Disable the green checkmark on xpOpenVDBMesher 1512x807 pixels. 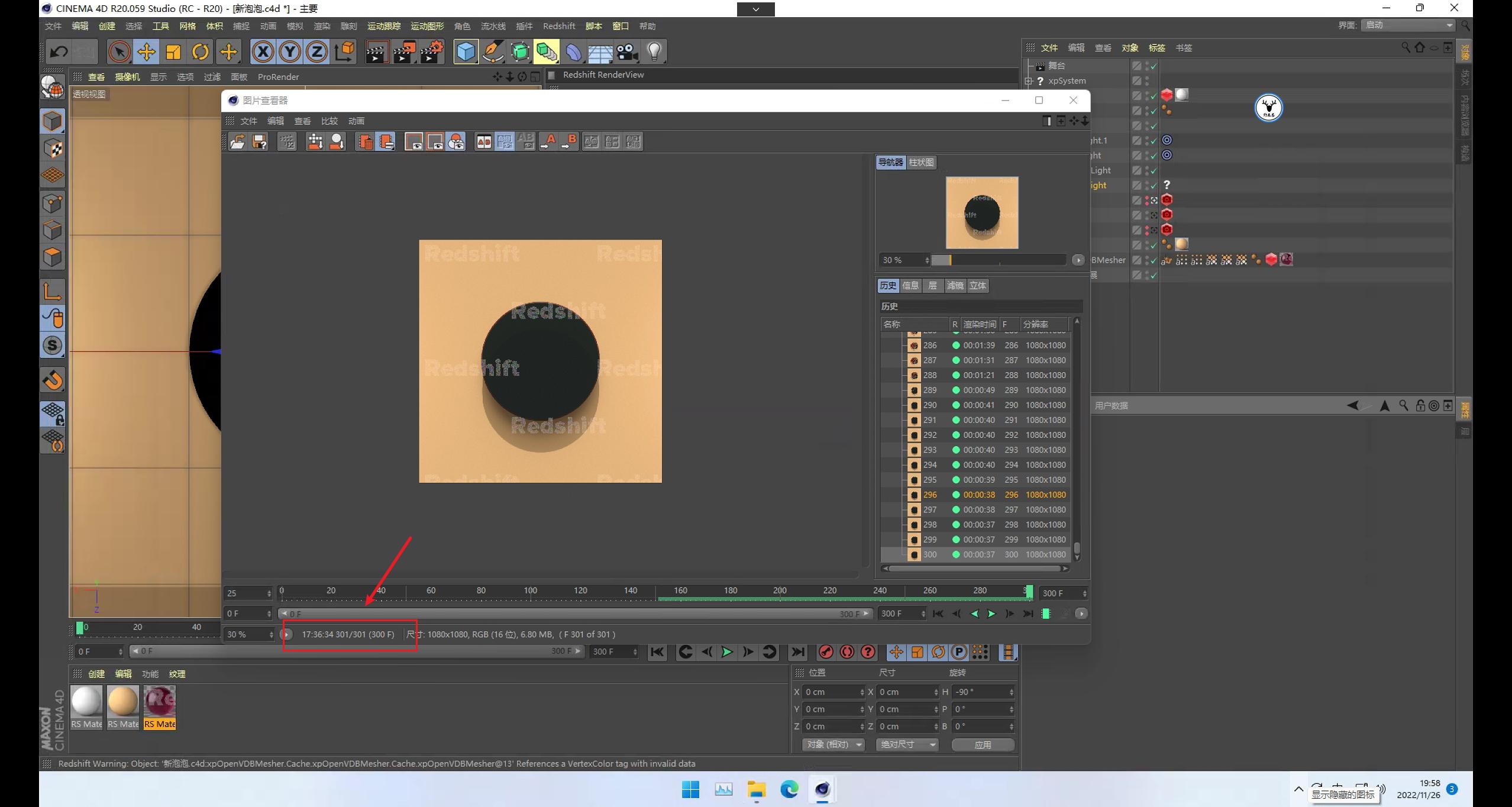1152,259
